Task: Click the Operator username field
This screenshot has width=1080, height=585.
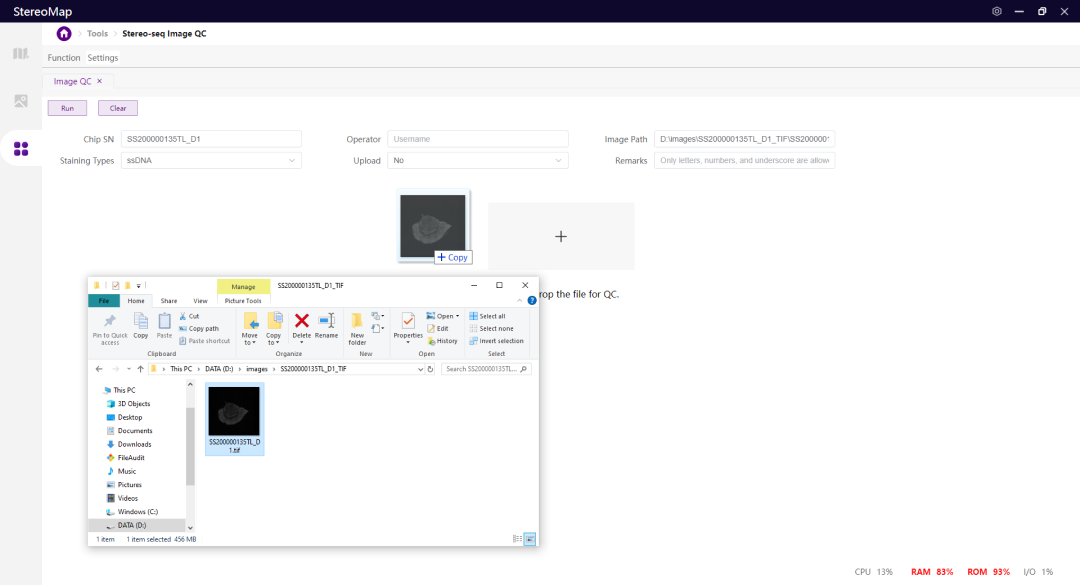Action: [x=477, y=139]
